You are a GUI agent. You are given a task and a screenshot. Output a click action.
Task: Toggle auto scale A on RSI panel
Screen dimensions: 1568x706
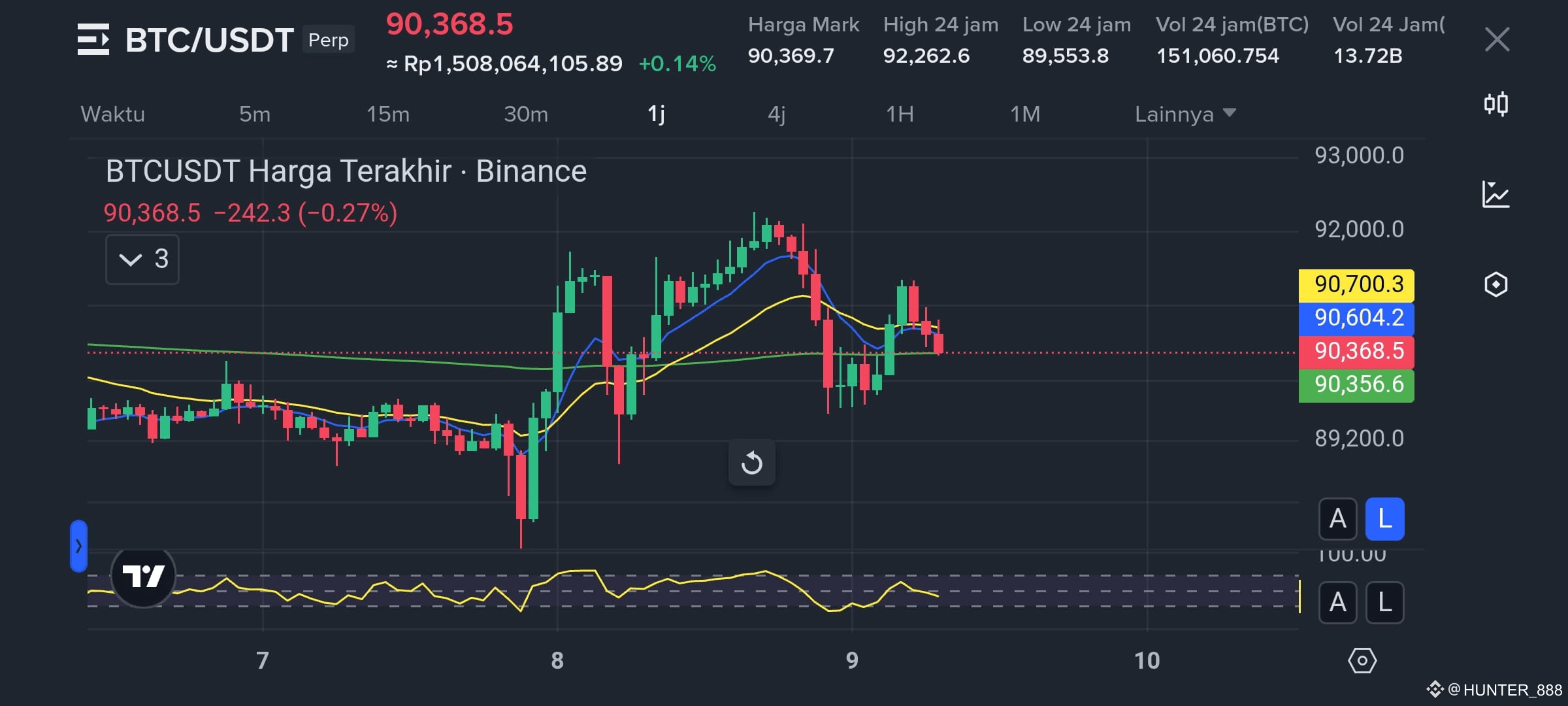1337,602
